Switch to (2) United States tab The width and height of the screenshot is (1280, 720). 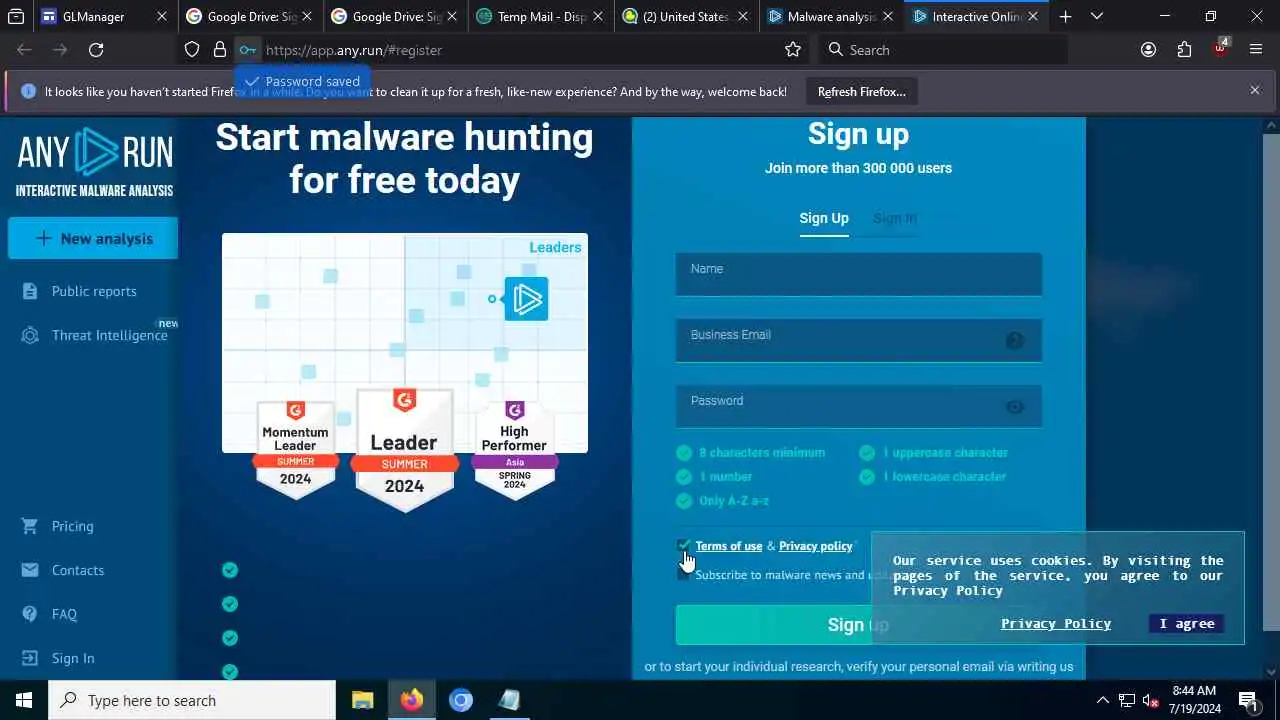(686, 16)
